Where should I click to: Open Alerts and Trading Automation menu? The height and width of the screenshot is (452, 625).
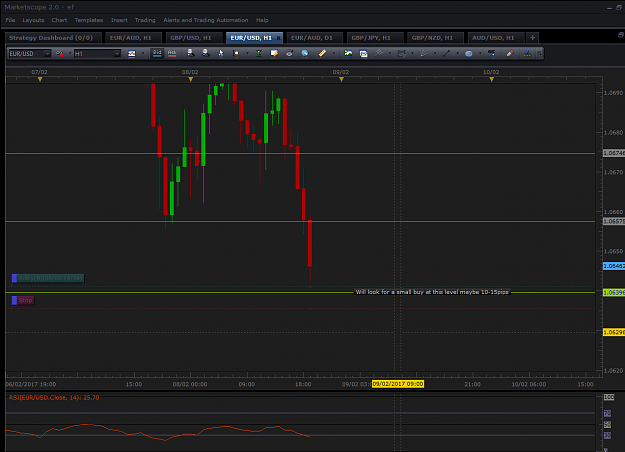205,20
